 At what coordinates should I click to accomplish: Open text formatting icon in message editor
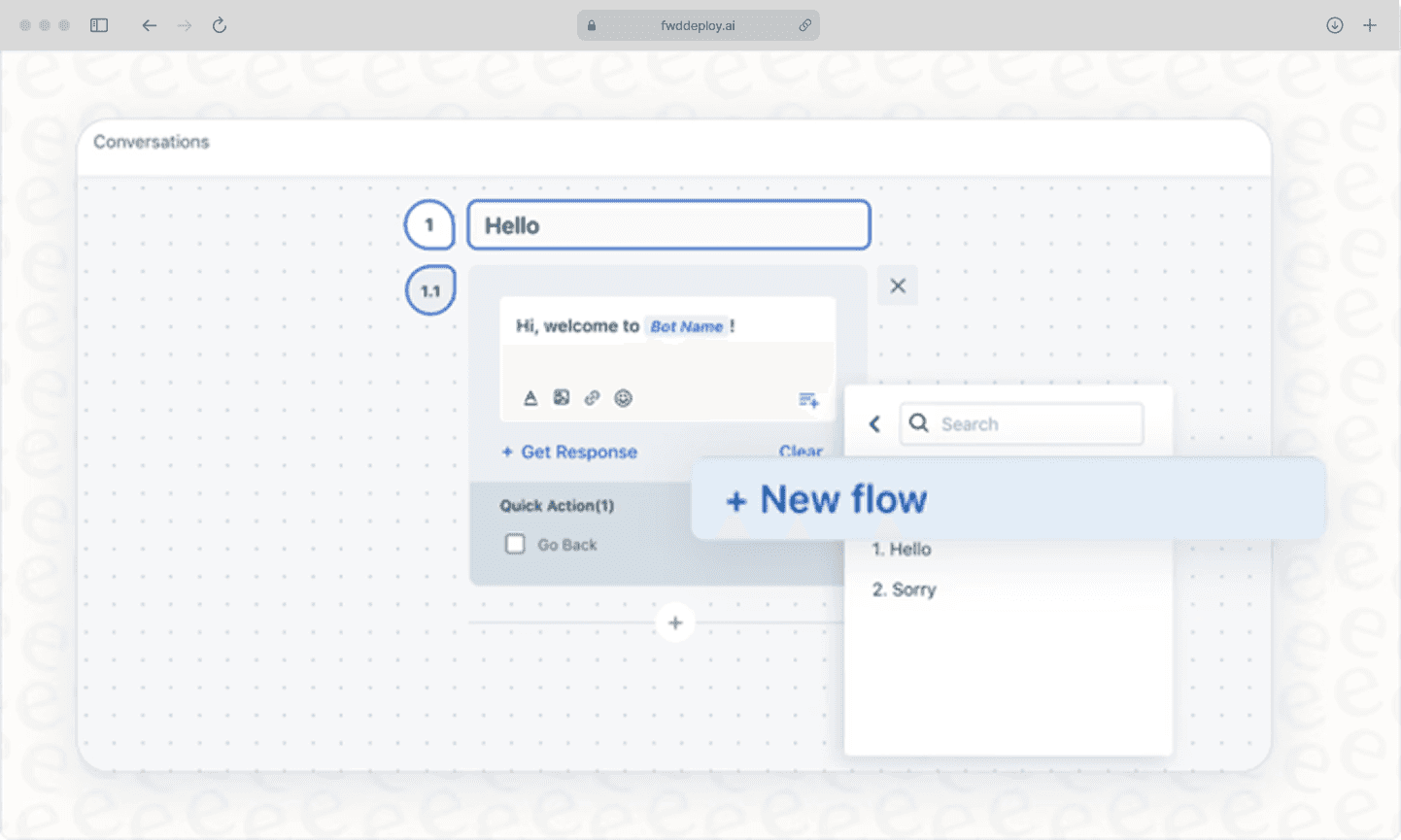pos(530,398)
